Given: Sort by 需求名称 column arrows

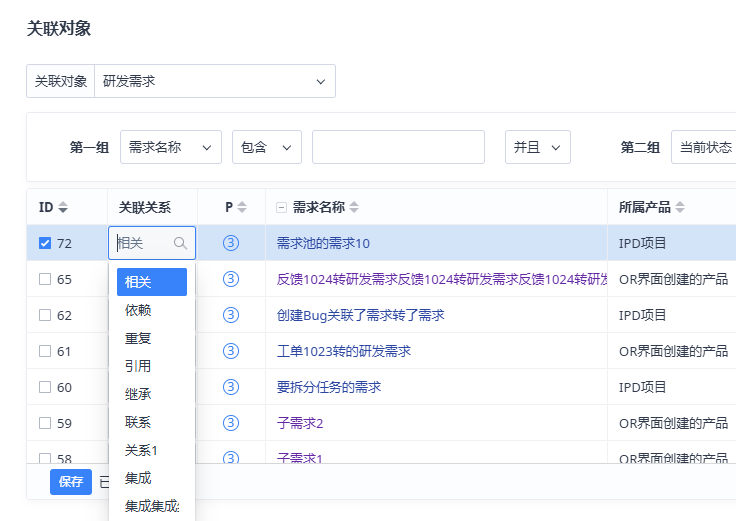Looking at the screenshot, I should click(x=354, y=208).
